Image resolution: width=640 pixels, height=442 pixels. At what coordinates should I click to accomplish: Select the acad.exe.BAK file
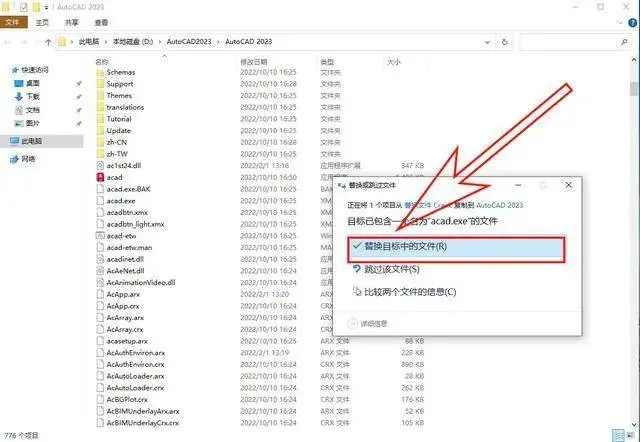pyautogui.click(x=128, y=189)
